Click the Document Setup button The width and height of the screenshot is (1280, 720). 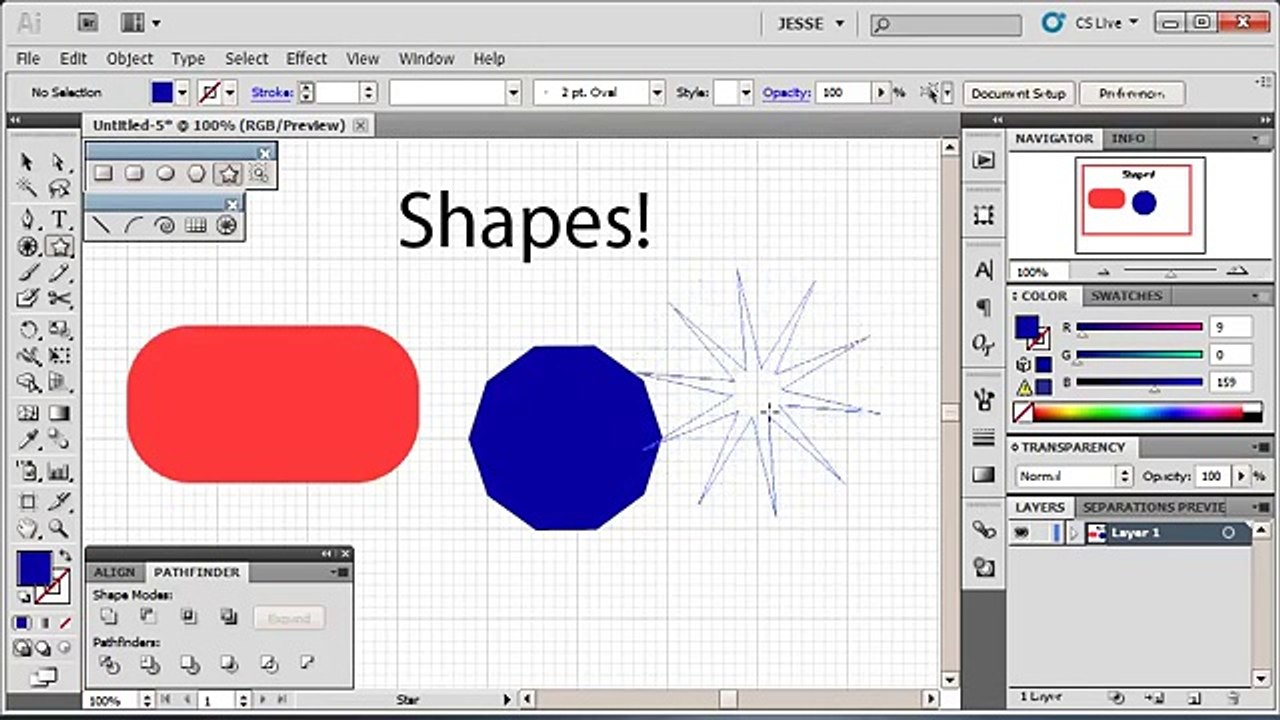[x=1019, y=93]
